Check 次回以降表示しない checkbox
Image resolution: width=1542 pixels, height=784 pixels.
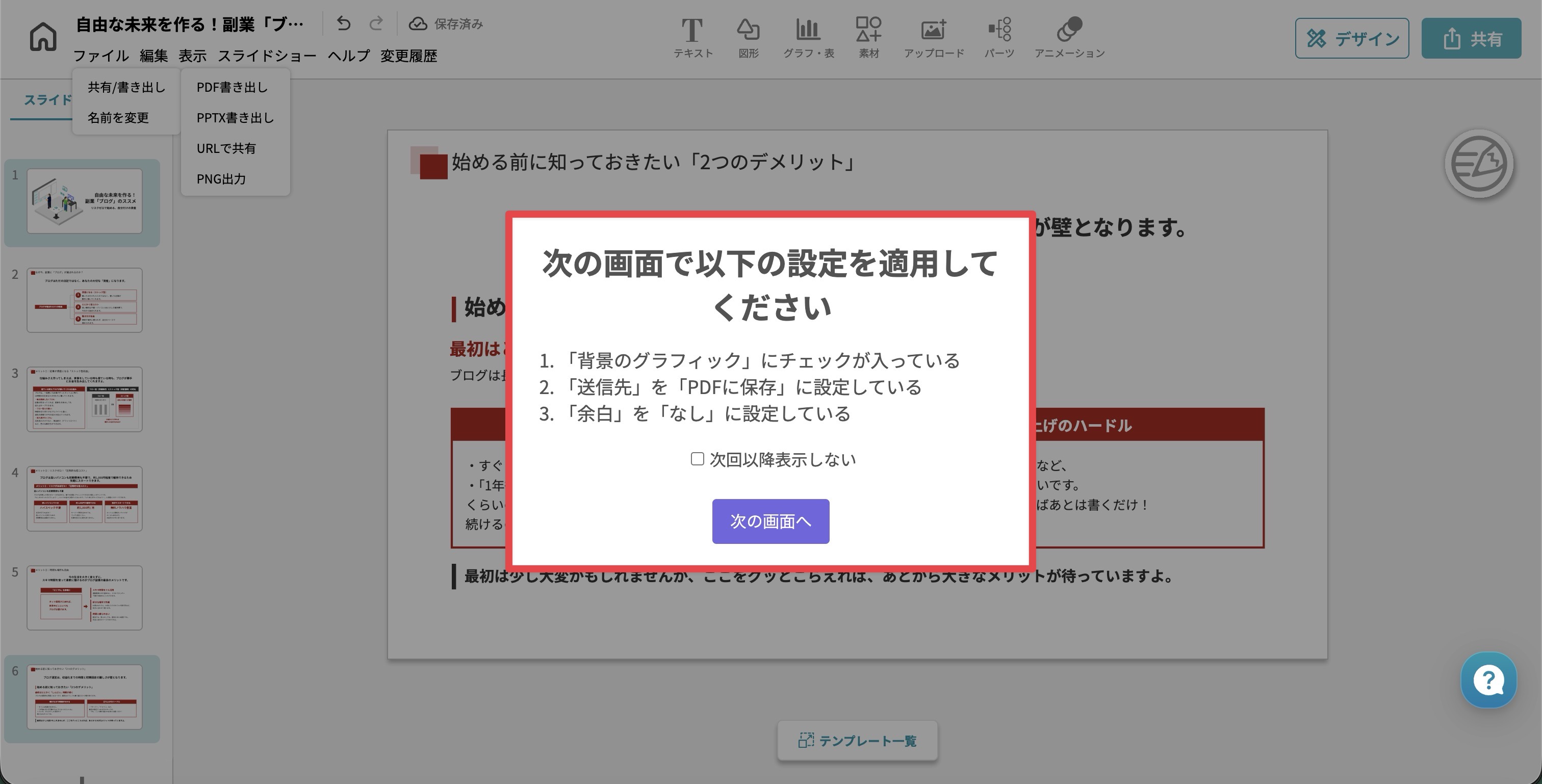[x=697, y=459]
